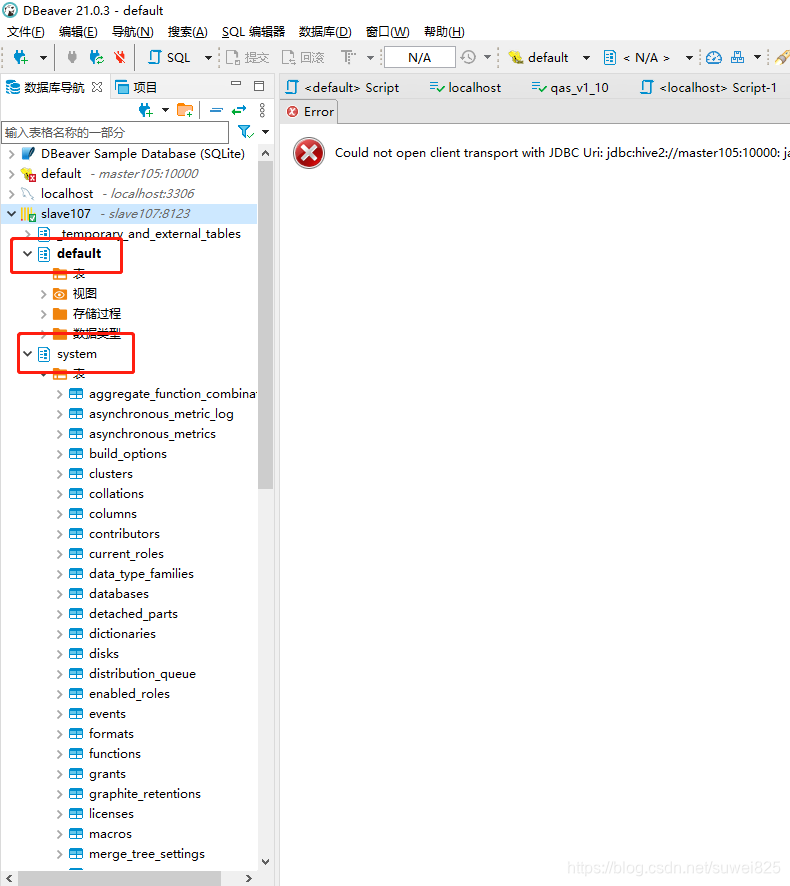Click the clusters table icon
The height and width of the screenshot is (886, 790).
[x=76, y=474]
